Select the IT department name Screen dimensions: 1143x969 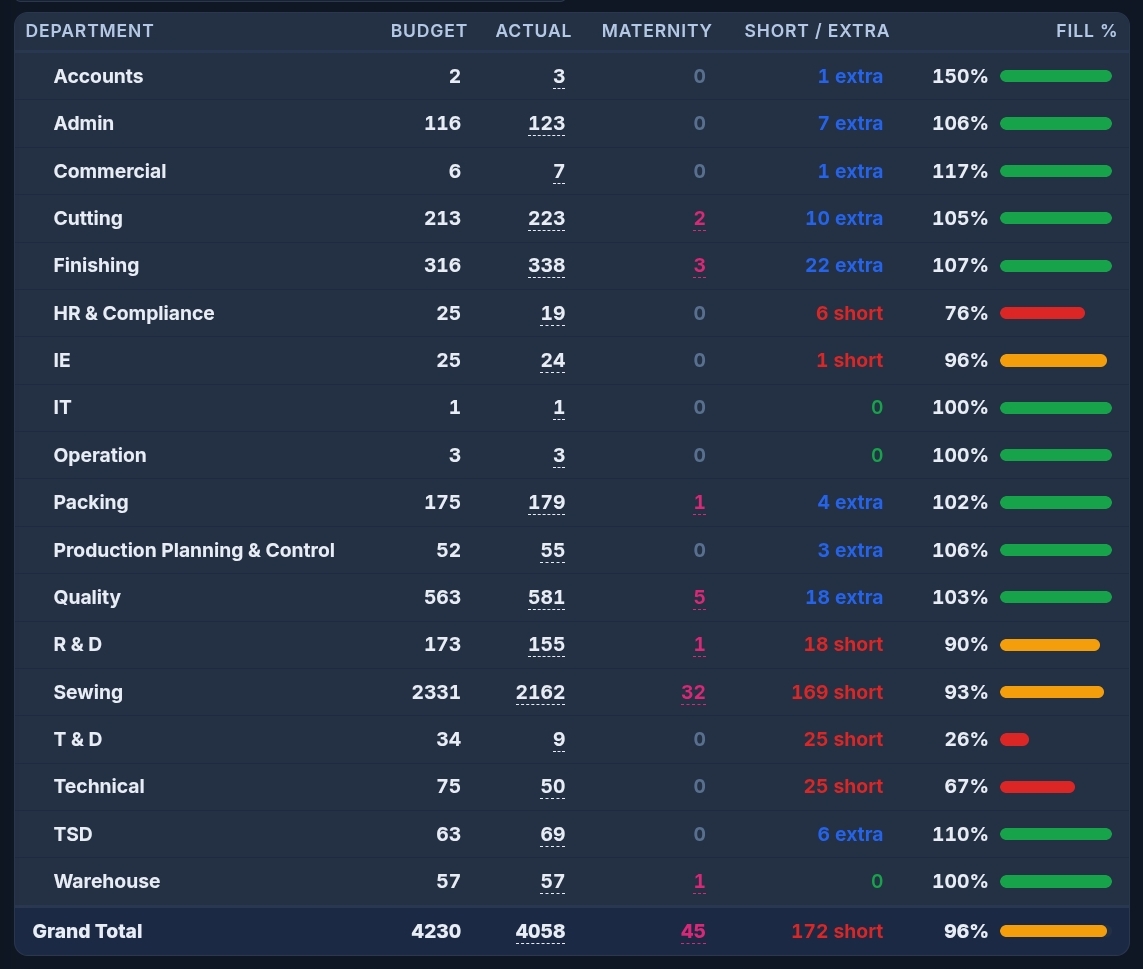62,408
